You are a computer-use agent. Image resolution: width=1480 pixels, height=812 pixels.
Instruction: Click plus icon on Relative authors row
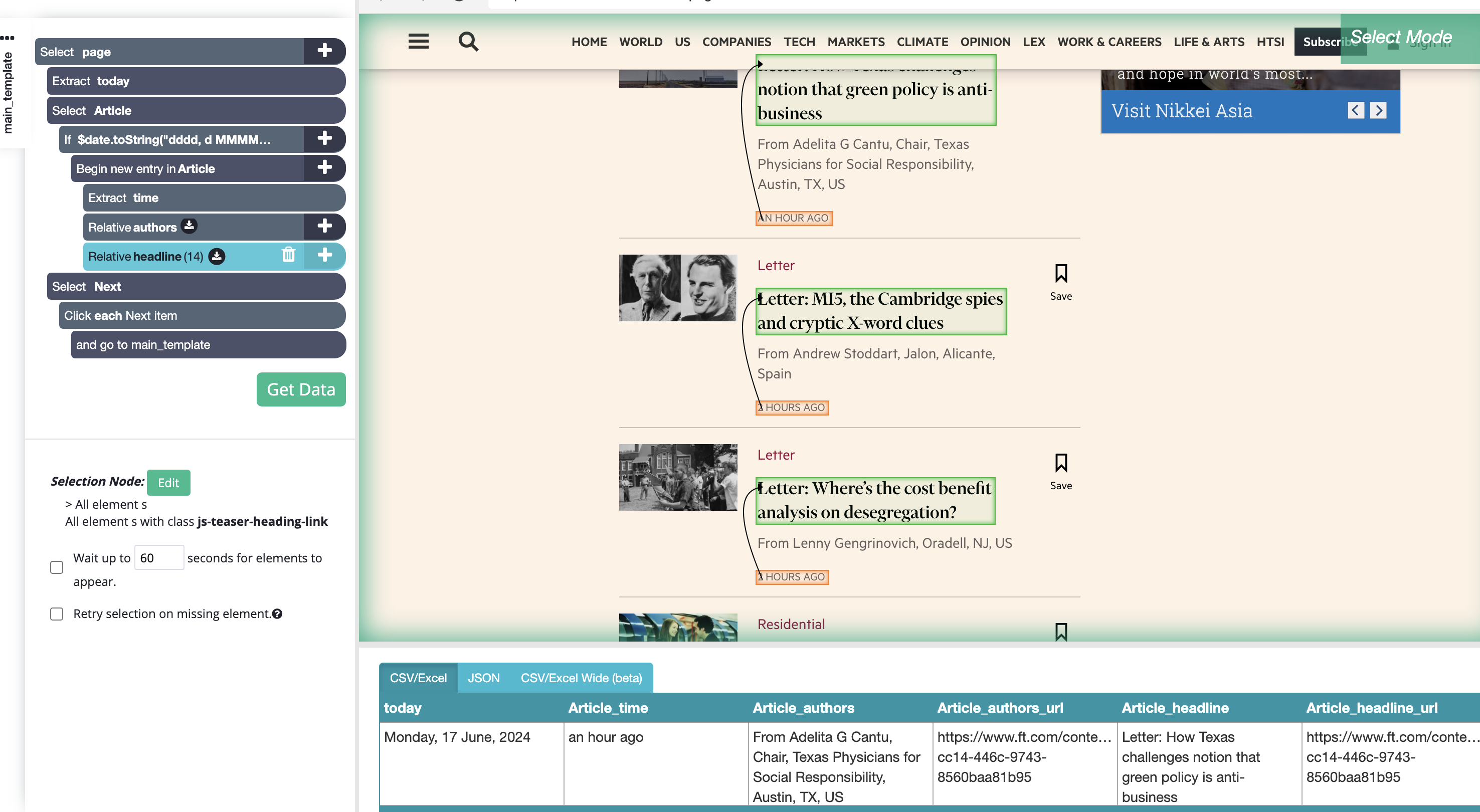(x=324, y=226)
